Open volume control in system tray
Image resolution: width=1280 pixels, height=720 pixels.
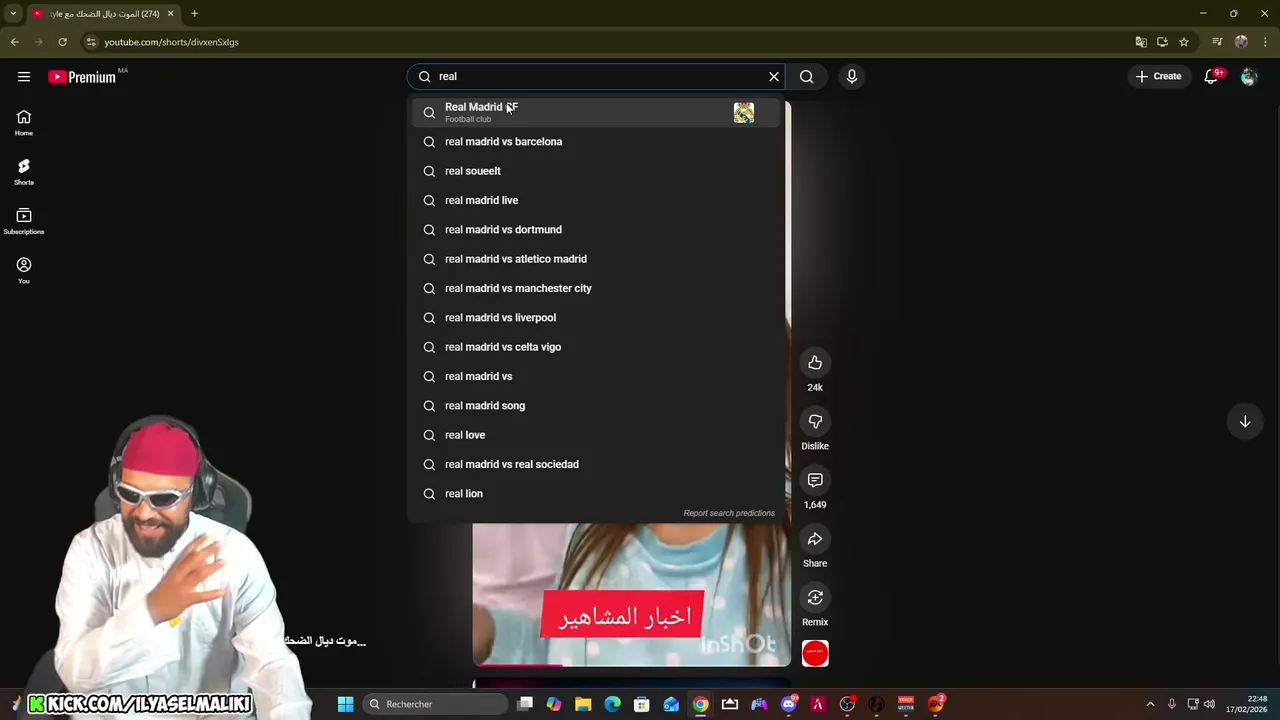pyautogui.click(x=1210, y=704)
